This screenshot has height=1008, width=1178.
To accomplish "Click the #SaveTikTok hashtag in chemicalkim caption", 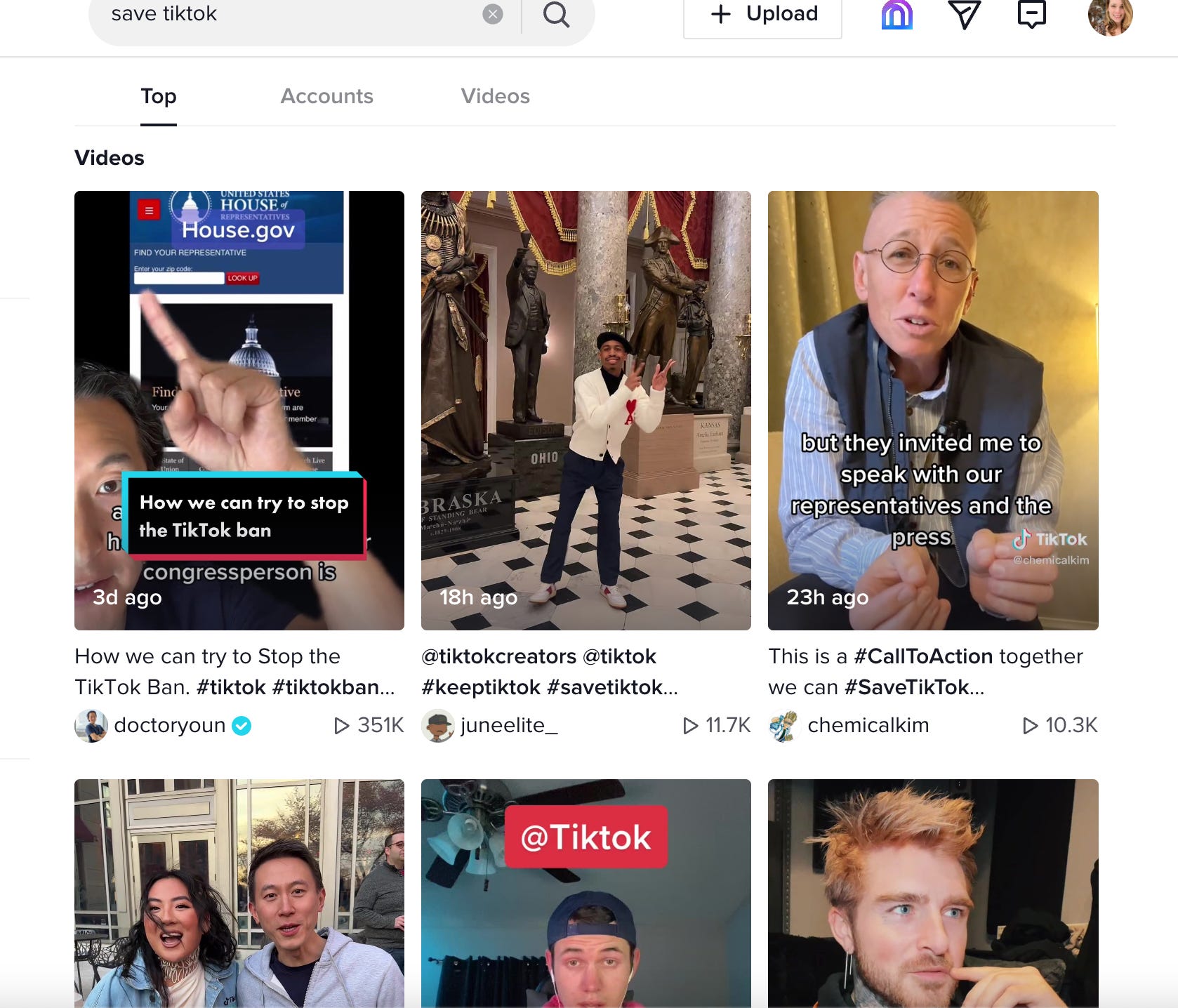I will pos(907,687).
